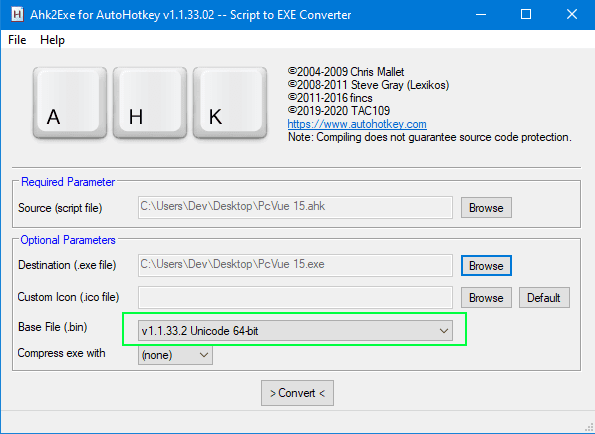Click the 'Base File (.bin)' label
The width and height of the screenshot is (595, 434).
tap(53, 327)
